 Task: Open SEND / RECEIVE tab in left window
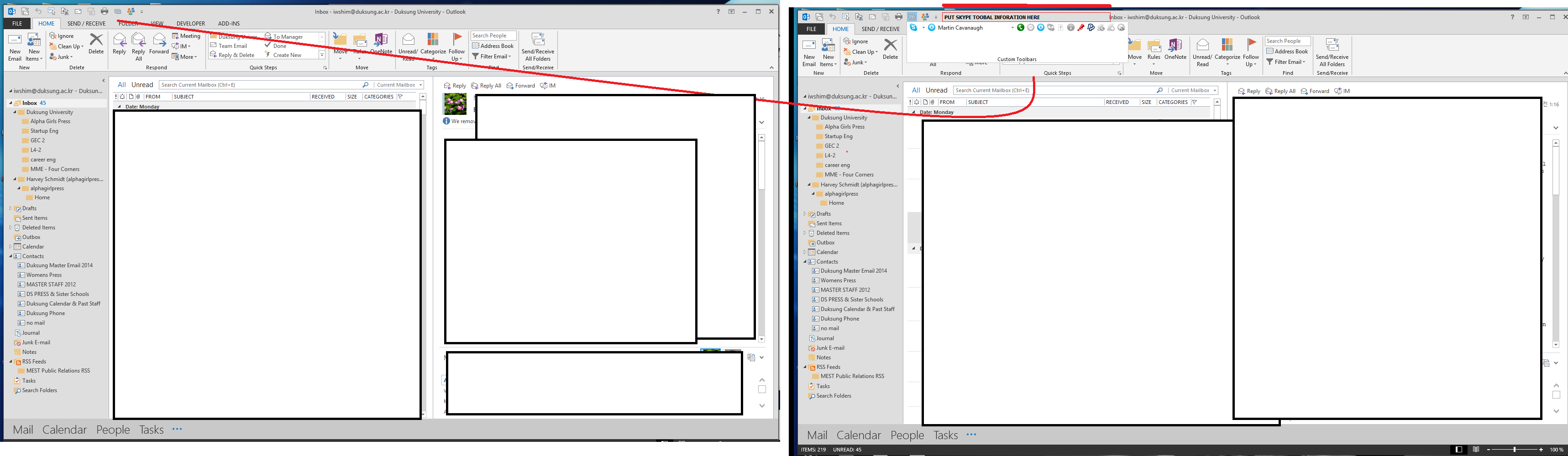click(86, 24)
